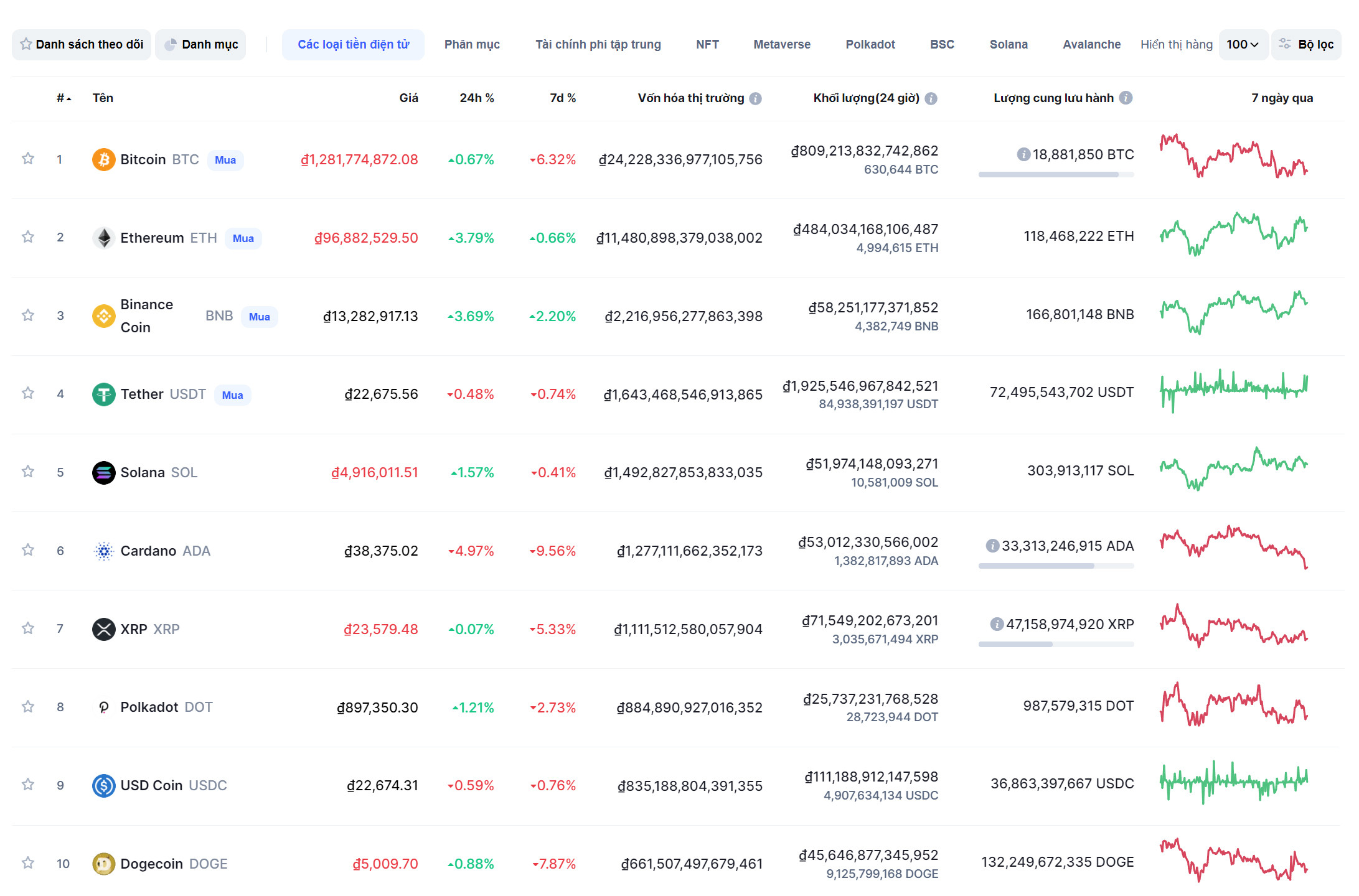This screenshot has height=896, width=1359.
Task: Sort by rank using the # column header
Action: (x=63, y=98)
